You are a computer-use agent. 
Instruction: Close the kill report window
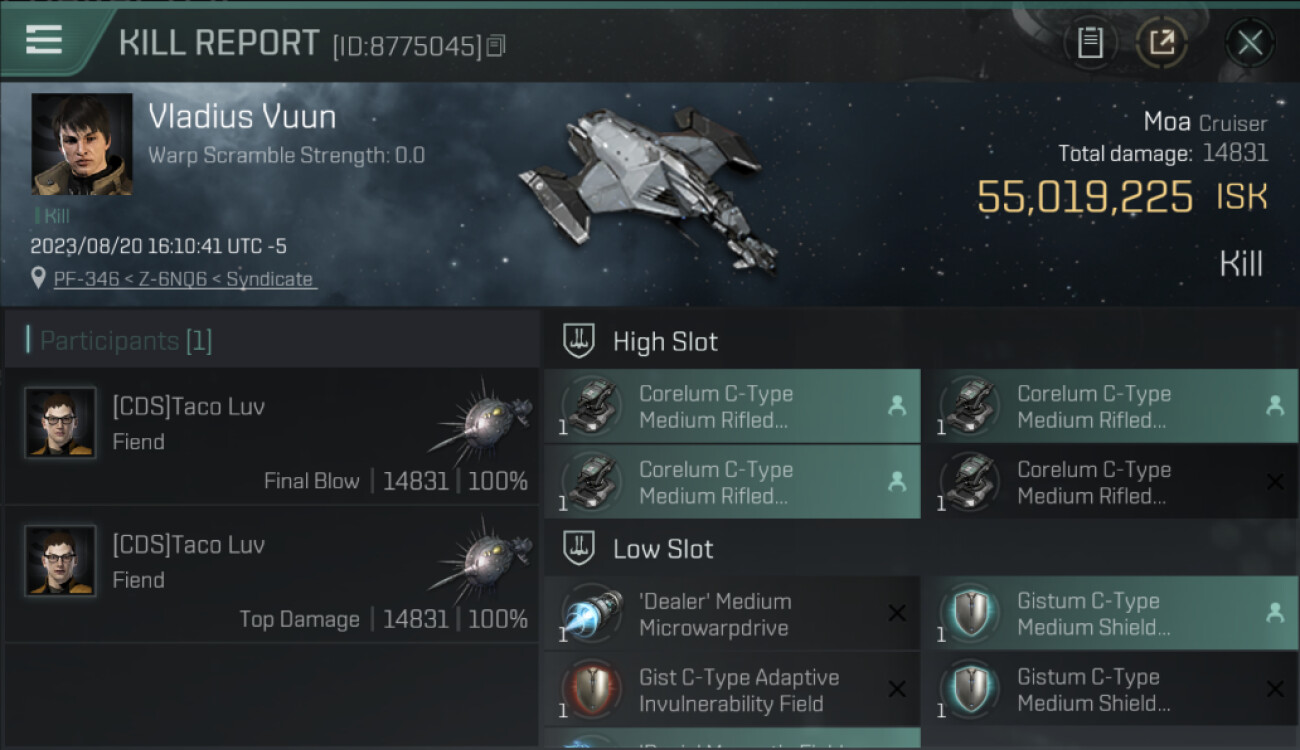point(1249,42)
